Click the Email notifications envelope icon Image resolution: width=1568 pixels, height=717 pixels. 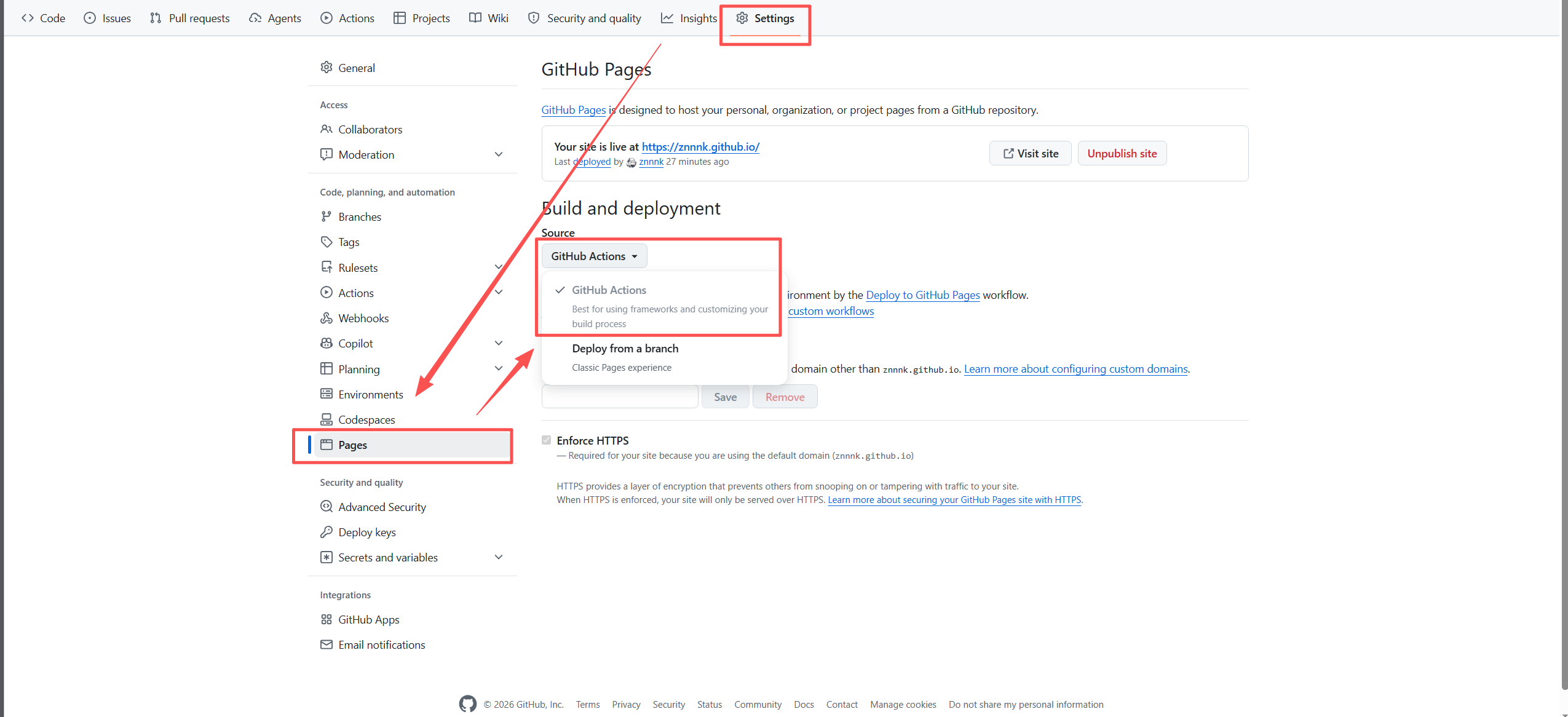(327, 644)
